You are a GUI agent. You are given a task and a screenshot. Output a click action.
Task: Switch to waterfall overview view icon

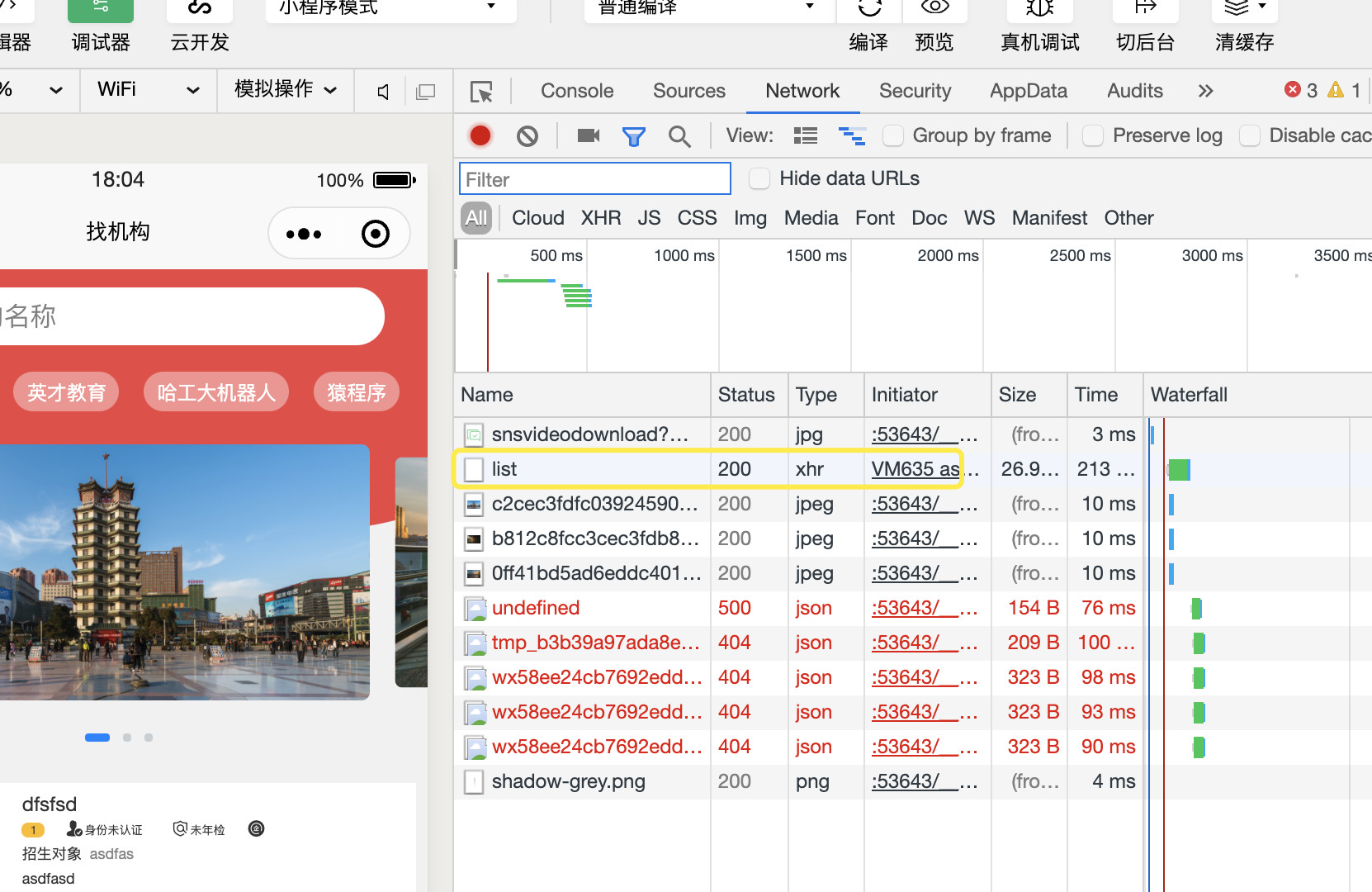(x=851, y=135)
